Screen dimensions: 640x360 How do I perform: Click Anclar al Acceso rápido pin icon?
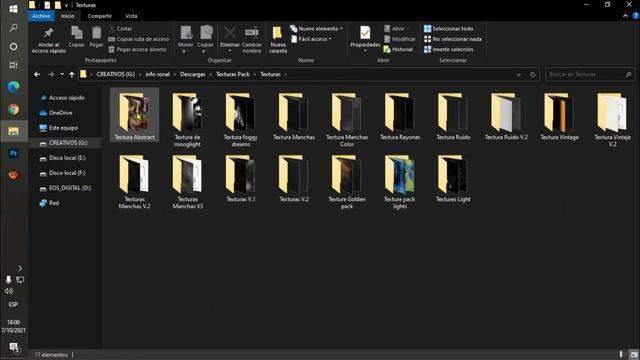[x=49, y=33]
